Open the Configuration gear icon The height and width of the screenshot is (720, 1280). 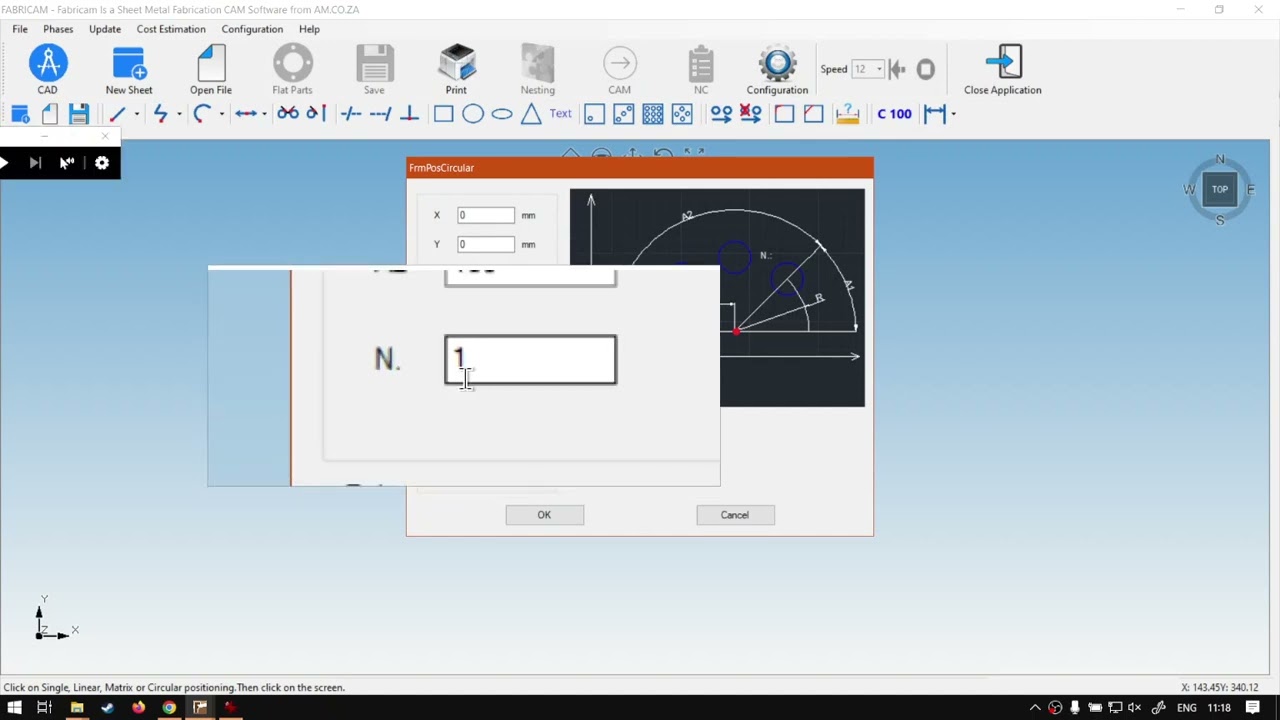click(777, 64)
